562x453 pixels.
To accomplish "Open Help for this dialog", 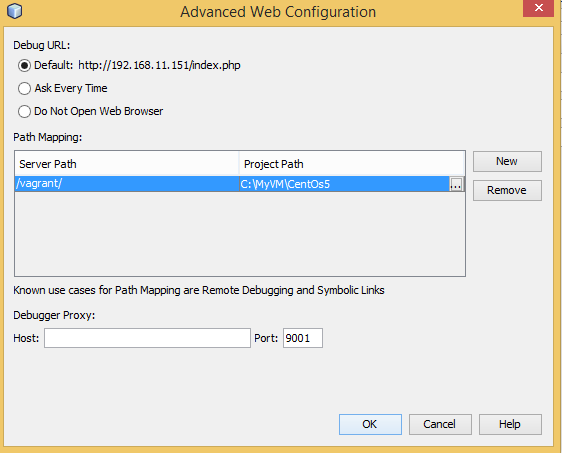I will pyautogui.click(x=510, y=424).
